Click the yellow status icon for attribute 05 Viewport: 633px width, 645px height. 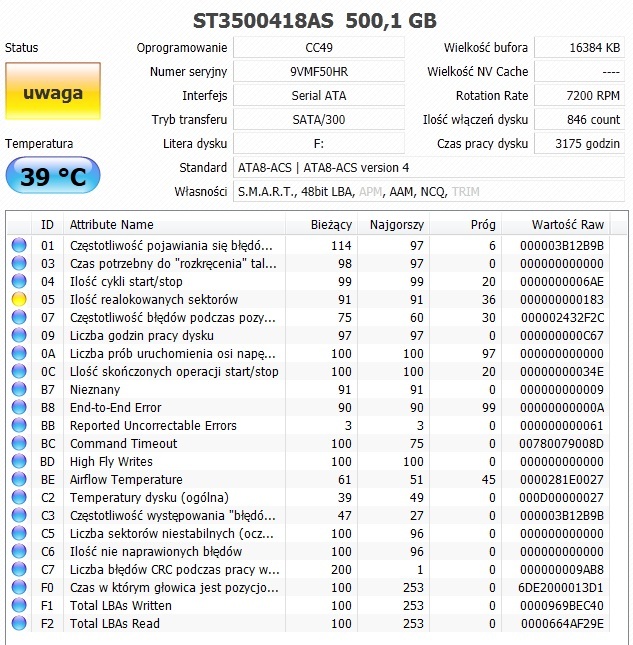click(x=19, y=299)
